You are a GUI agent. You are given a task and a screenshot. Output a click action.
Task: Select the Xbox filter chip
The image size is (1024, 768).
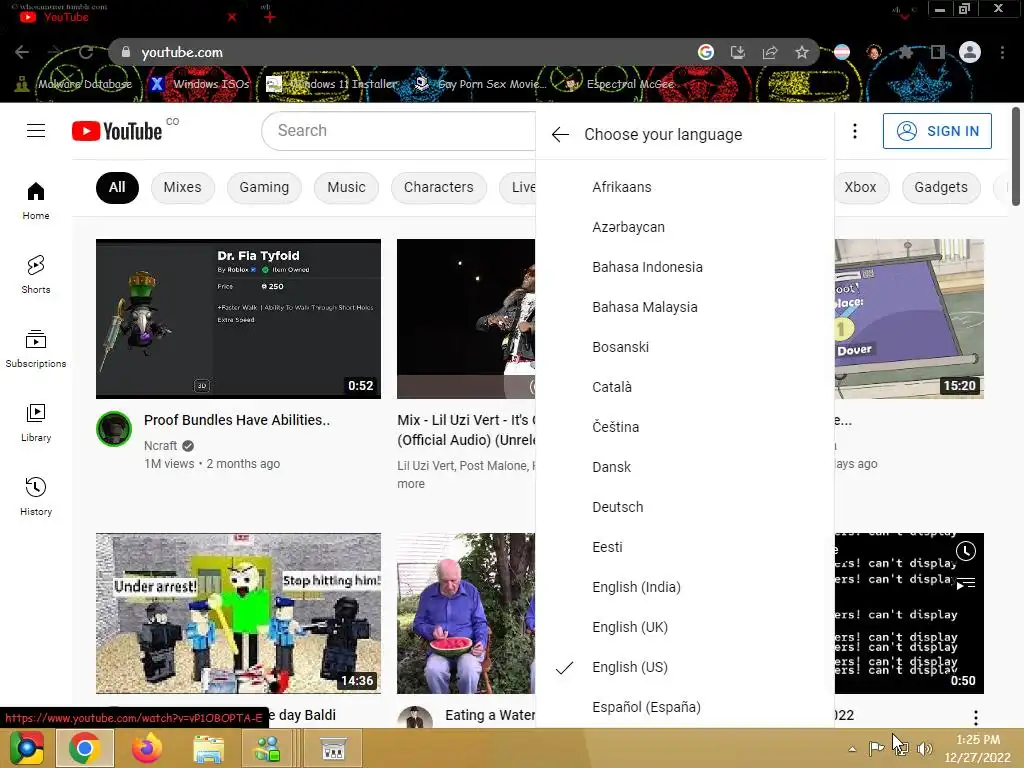pos(861,187)
